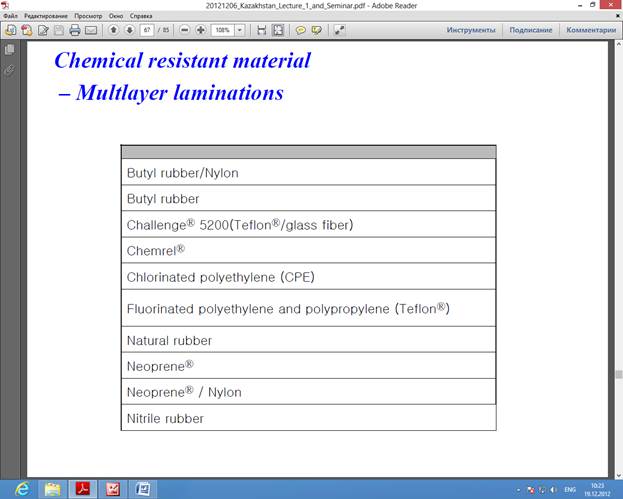Click 'Challenge 5200(Teflon/glass fiber)' row text
This screenshot has width=623, height=499.
coord(240,225)
